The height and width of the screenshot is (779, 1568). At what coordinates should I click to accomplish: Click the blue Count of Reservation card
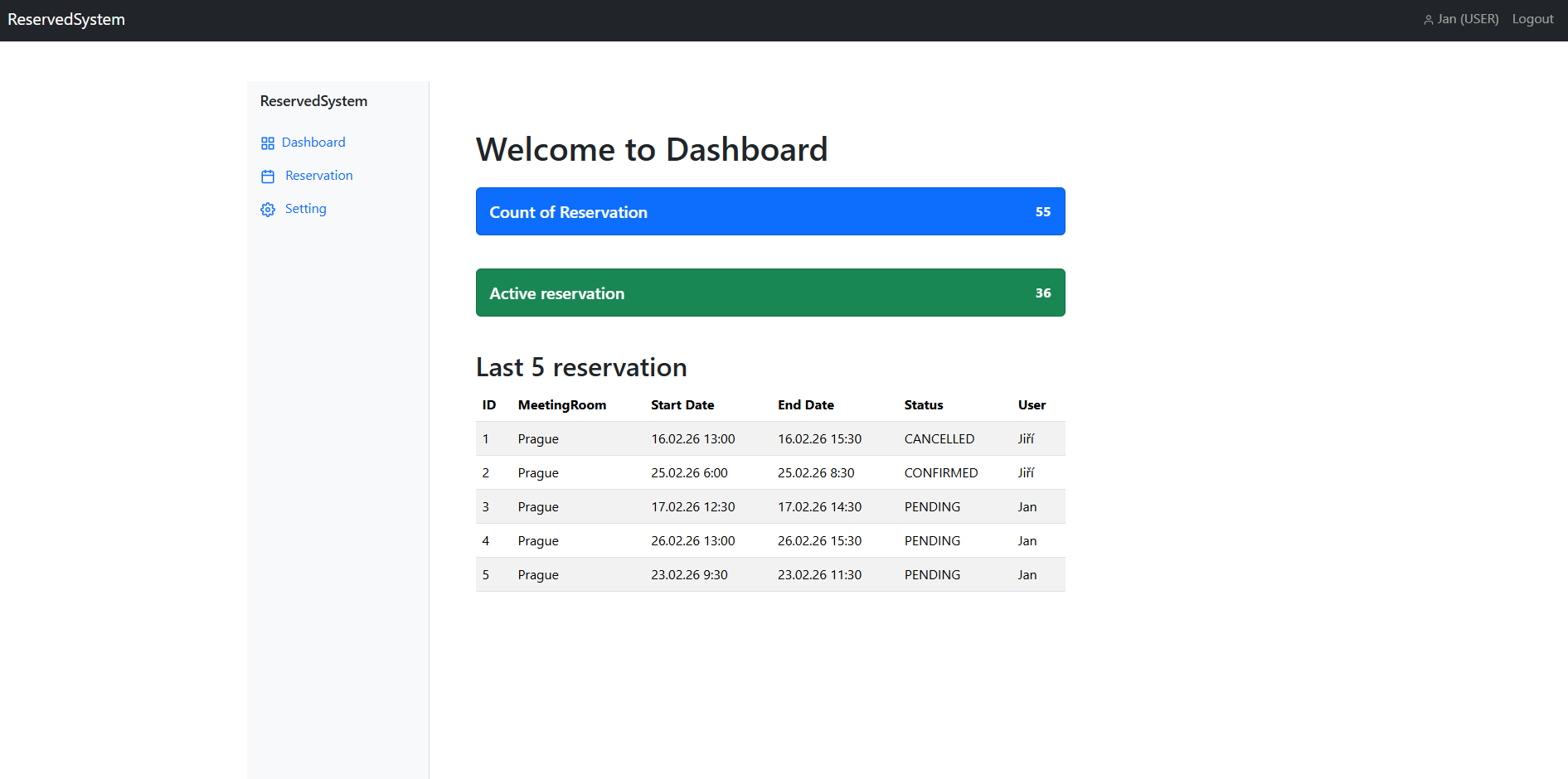769,211
